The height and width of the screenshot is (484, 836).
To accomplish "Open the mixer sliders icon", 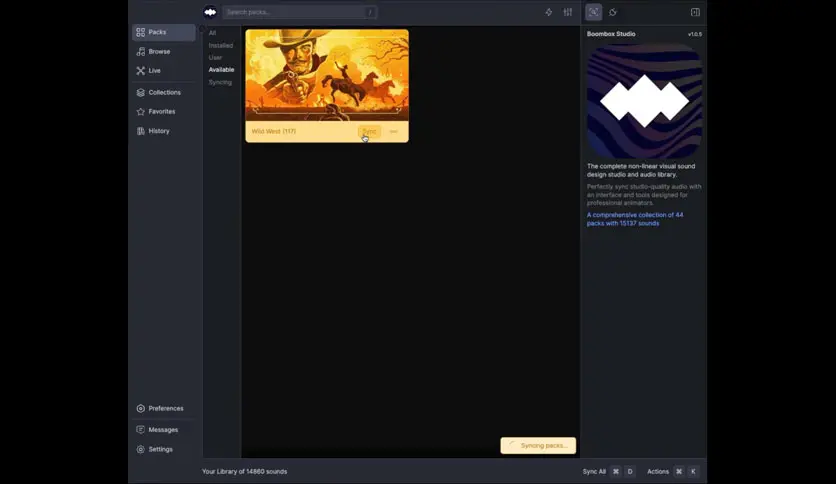I will click(568, 12).
